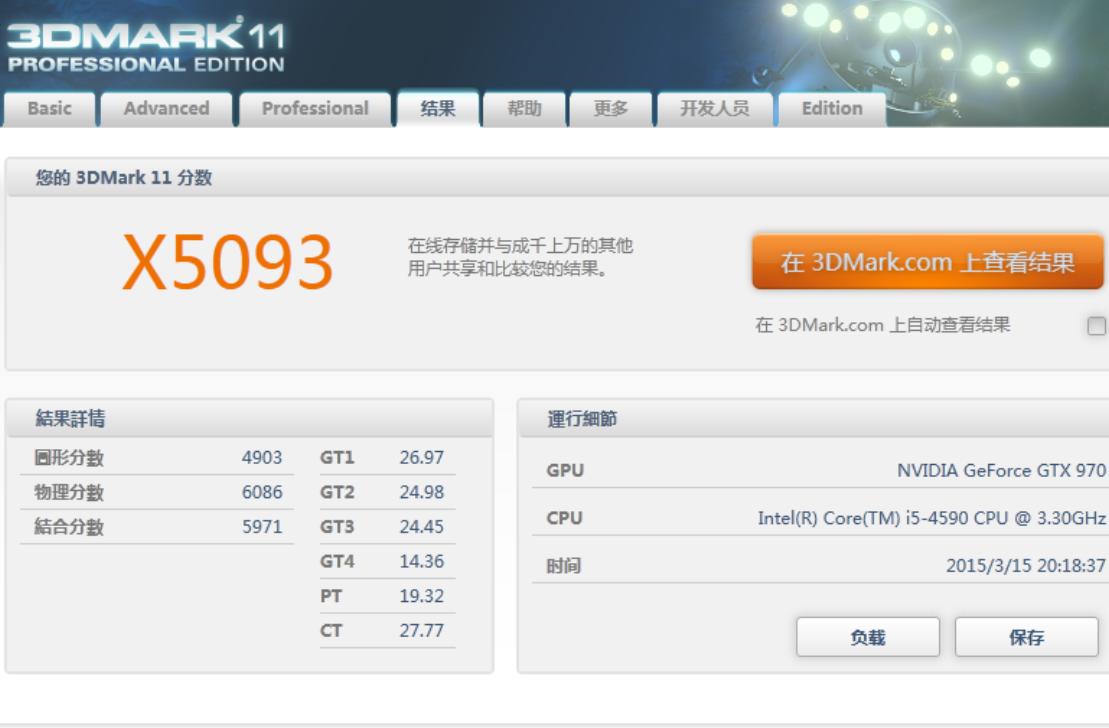This screenshot has height=728, width=1109.
Task: Click the 結合分數 row label
Action: [69, 527]
